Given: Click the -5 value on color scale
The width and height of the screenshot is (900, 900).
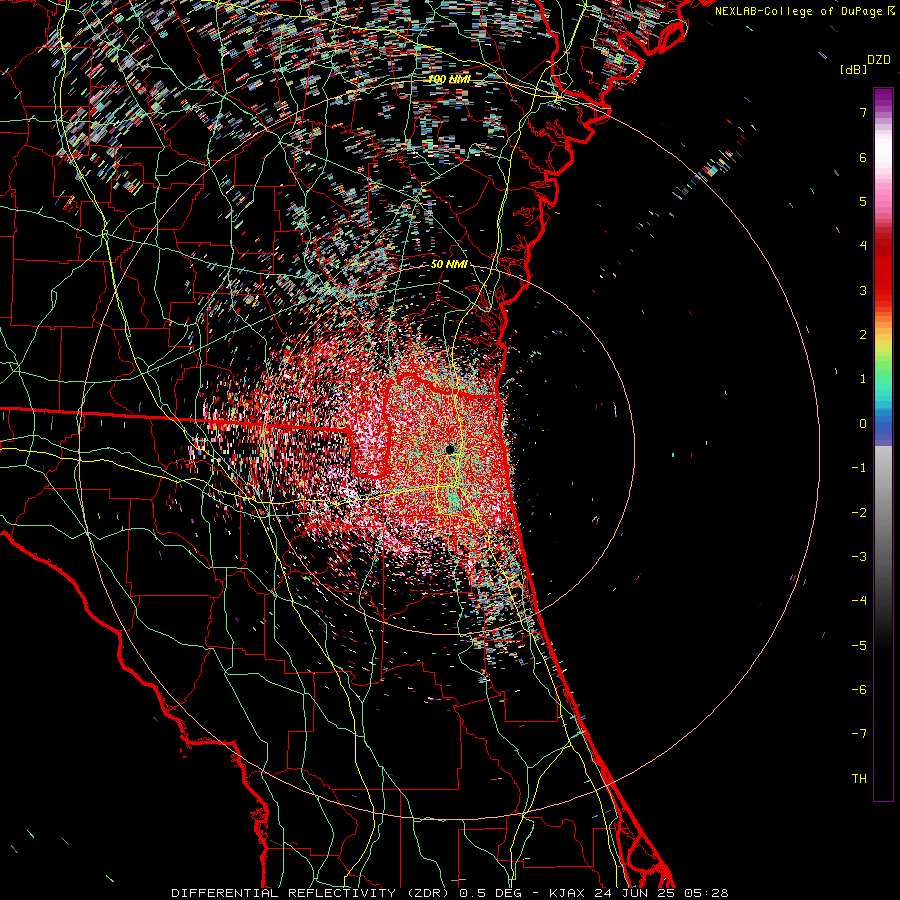Looking at the screenshot, I should 859,646.
